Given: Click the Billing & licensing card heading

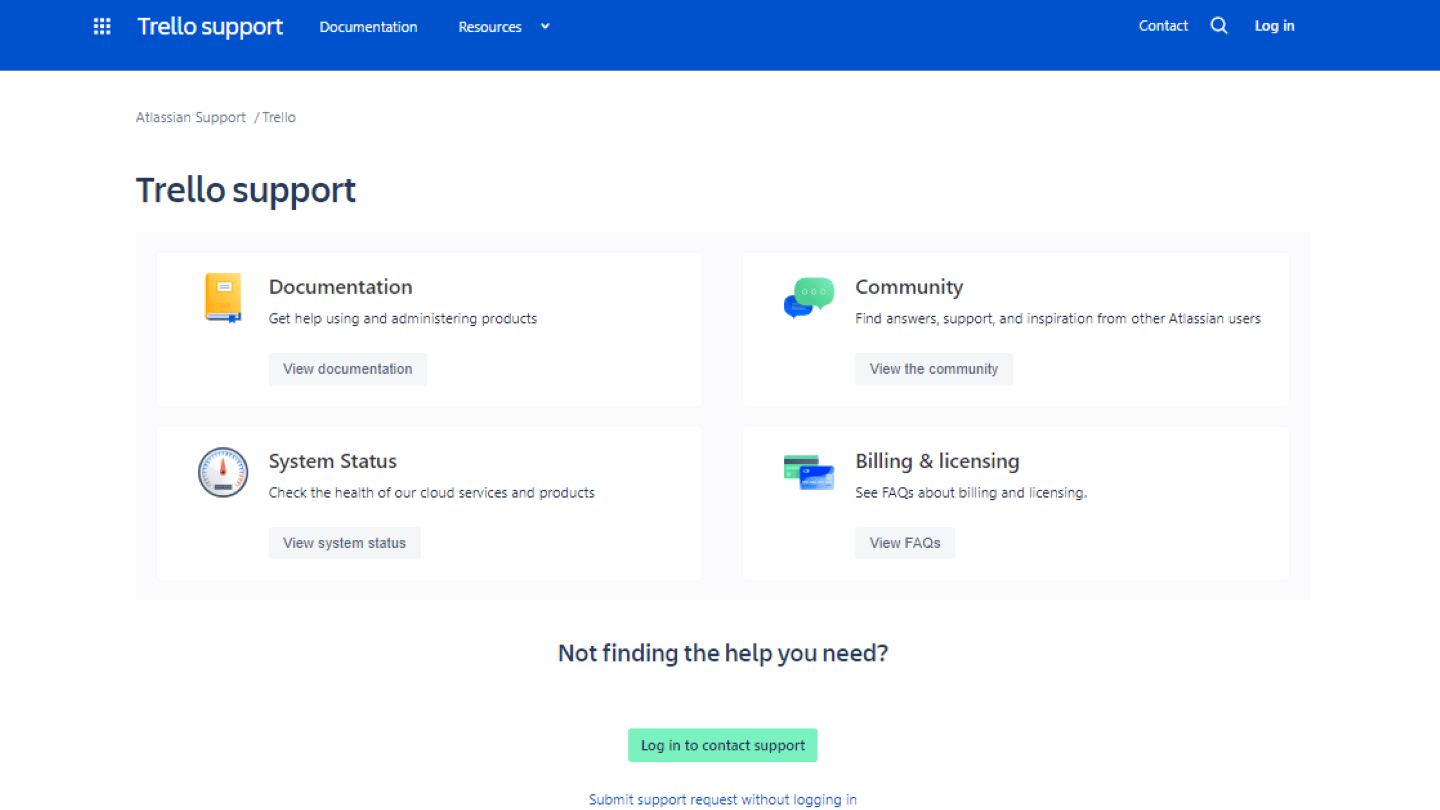Looking at the screenshot, I should pyautogui.click(x=937, y=461).
